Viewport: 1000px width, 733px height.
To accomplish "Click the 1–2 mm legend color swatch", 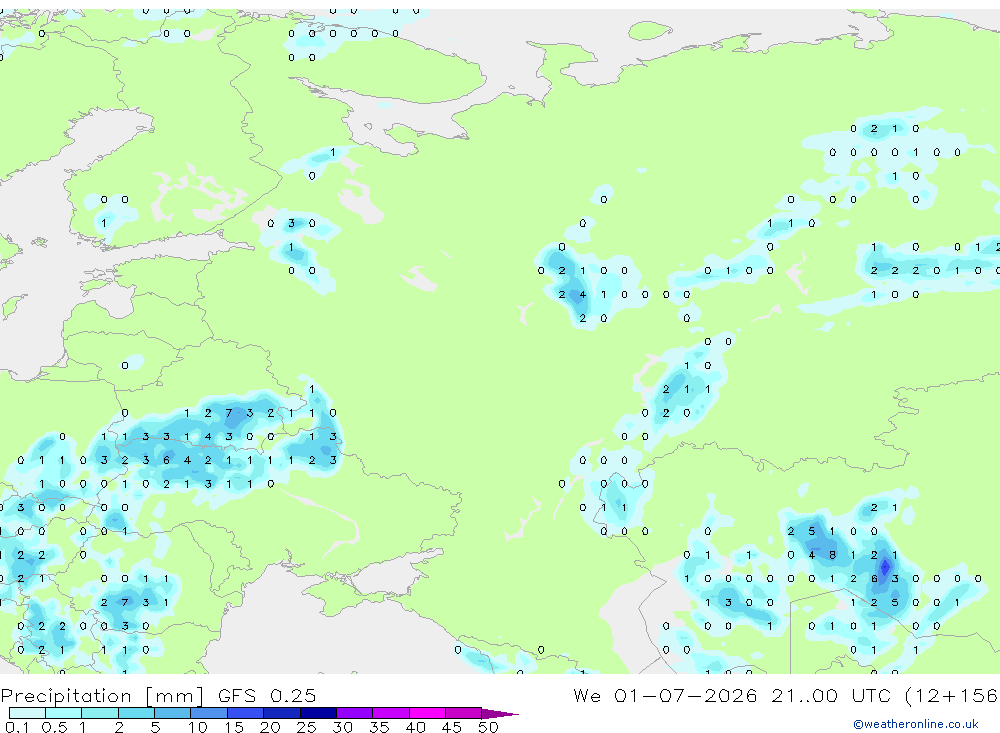I will coord(99,713).
